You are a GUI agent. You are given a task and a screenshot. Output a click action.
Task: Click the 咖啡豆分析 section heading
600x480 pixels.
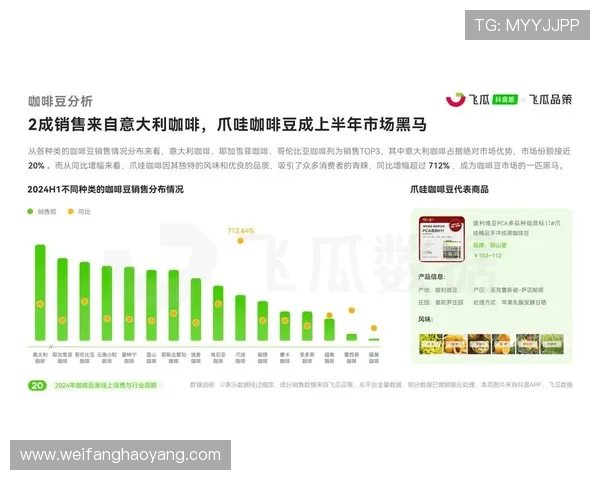[x=60, y=101]
